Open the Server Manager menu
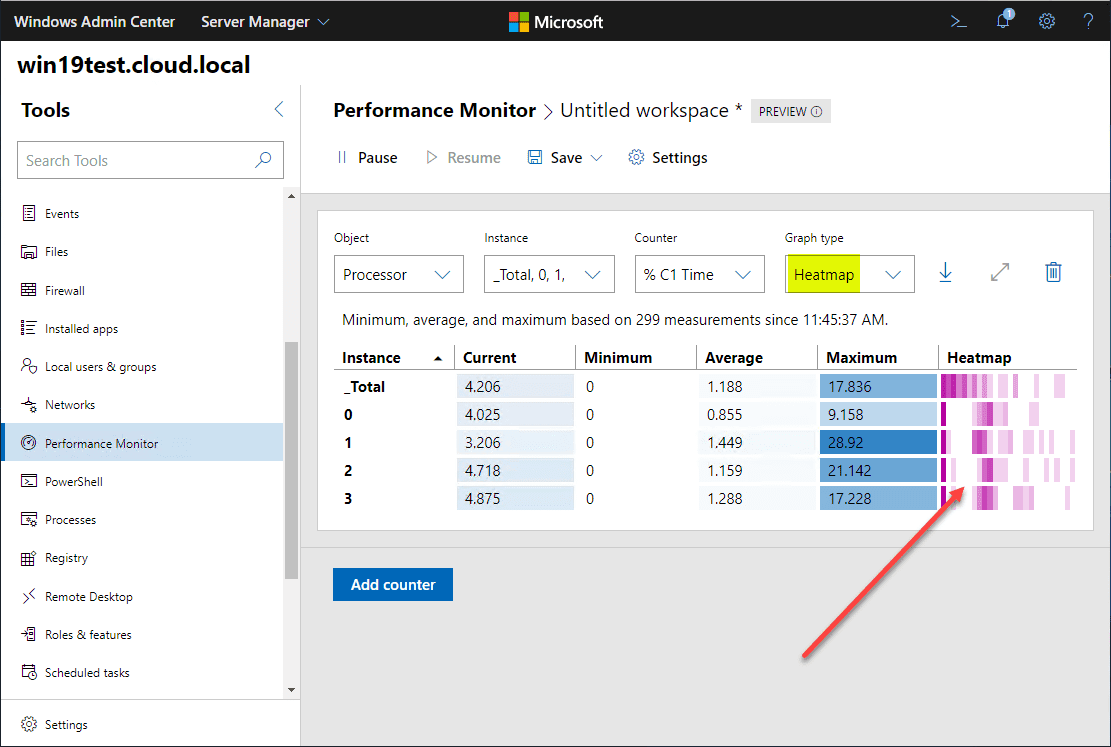The image size is (1111, 747). (265, 21)
